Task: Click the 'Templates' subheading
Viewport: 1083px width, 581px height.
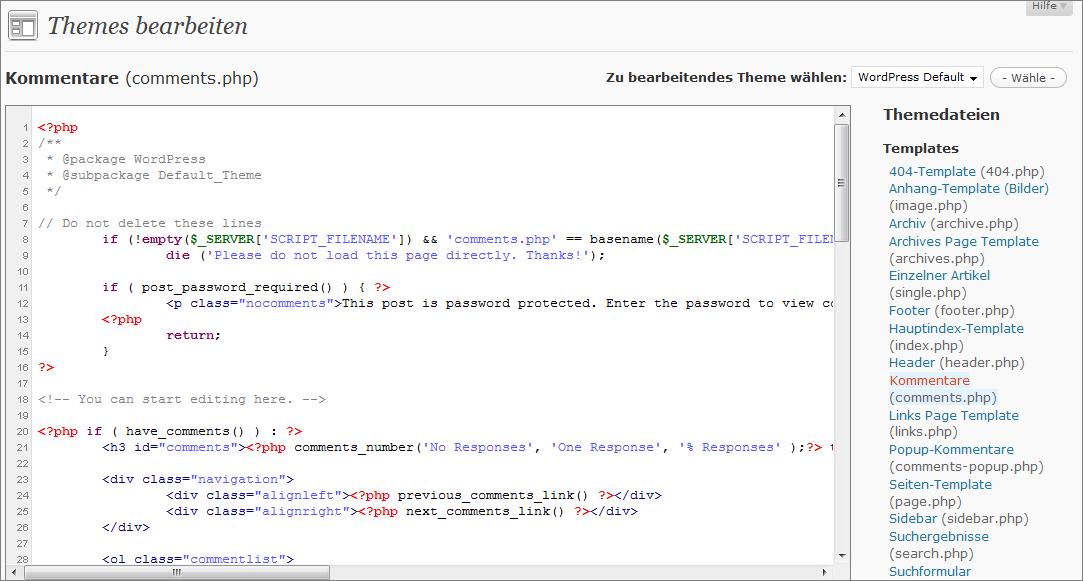Action: 921,149
